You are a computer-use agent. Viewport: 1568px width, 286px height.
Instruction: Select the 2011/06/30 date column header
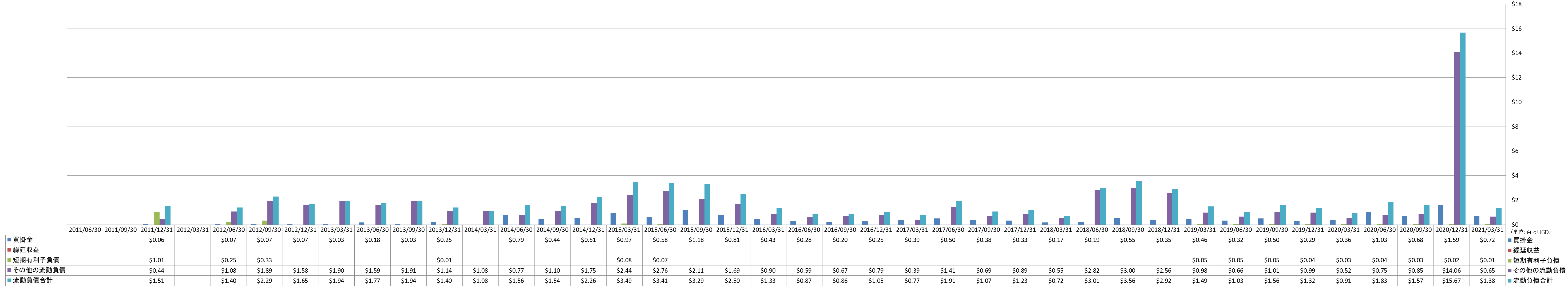click(85, 230)
